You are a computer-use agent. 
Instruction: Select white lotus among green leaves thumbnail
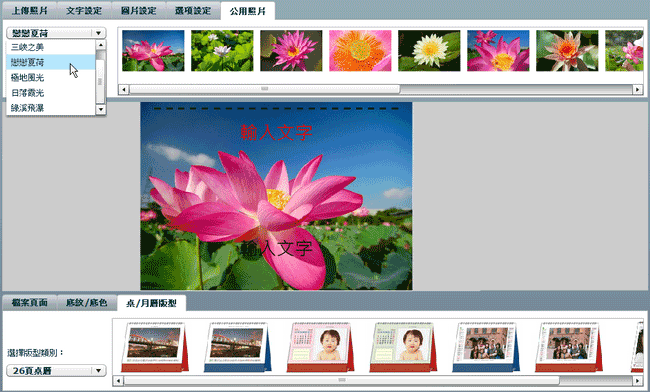coord(222,51)
